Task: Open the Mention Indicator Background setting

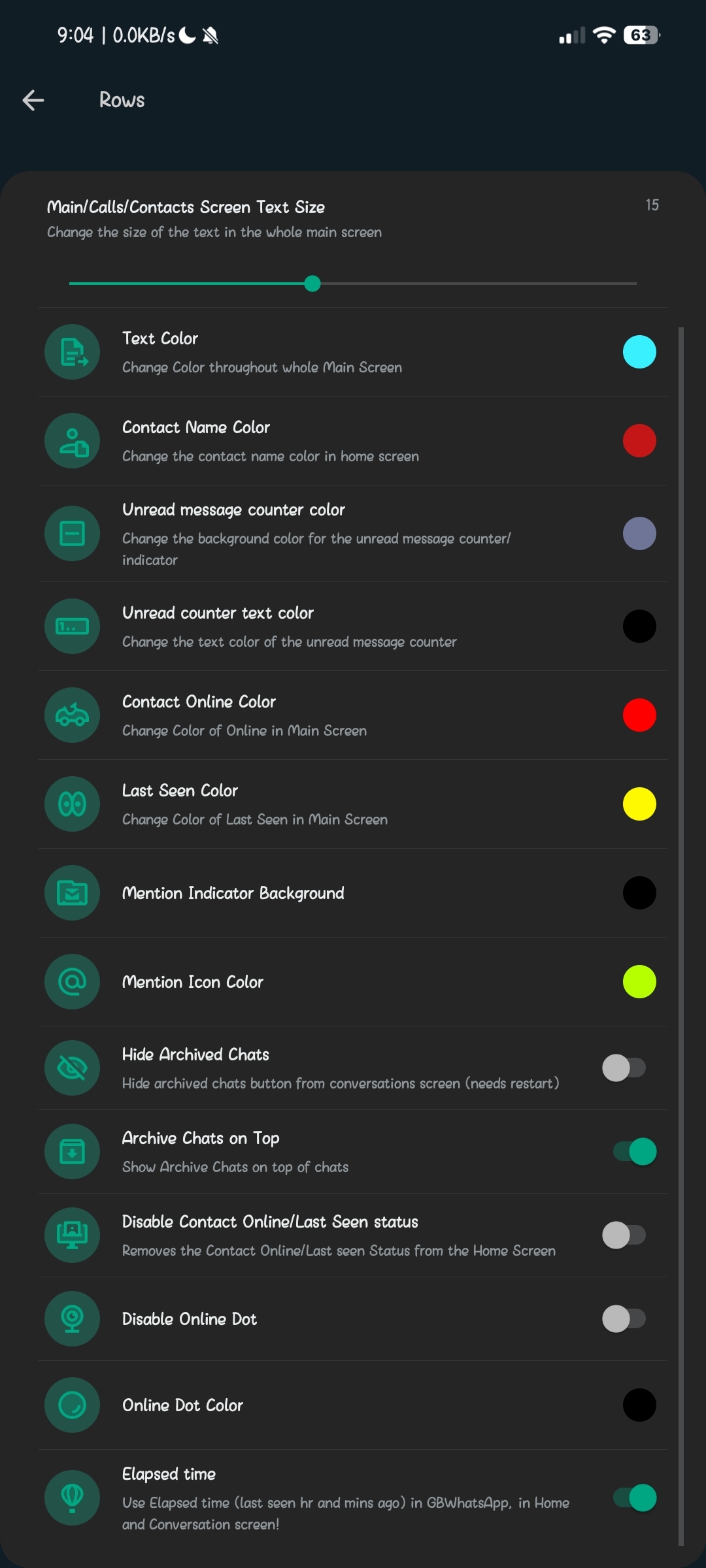Action: (233, 893)
